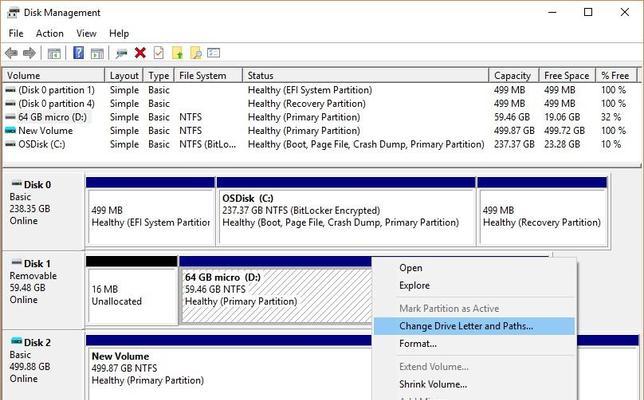Click the folder with green arrow icon
Viewport: 644px width, 400px height.
pyautogui.click(x=177, y=53)
